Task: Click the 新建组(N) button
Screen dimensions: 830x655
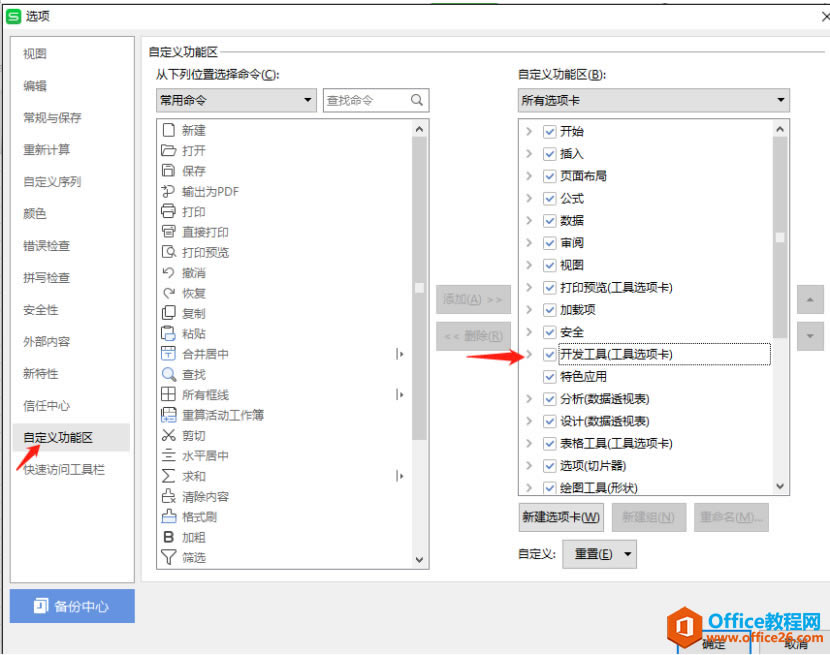Action: 649,517
